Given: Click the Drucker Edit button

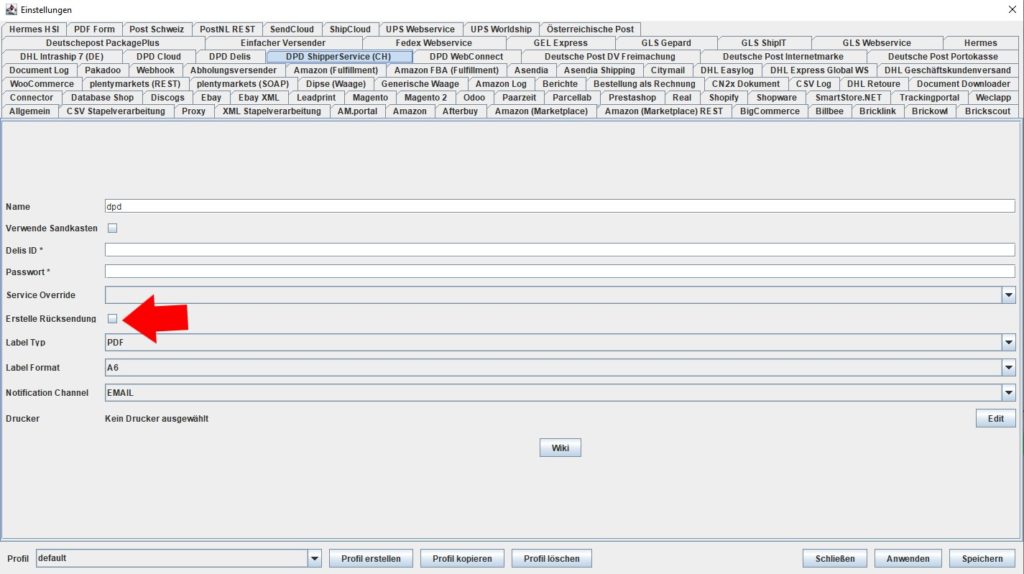Looking at the screenshot, I should tap(996, 419).
